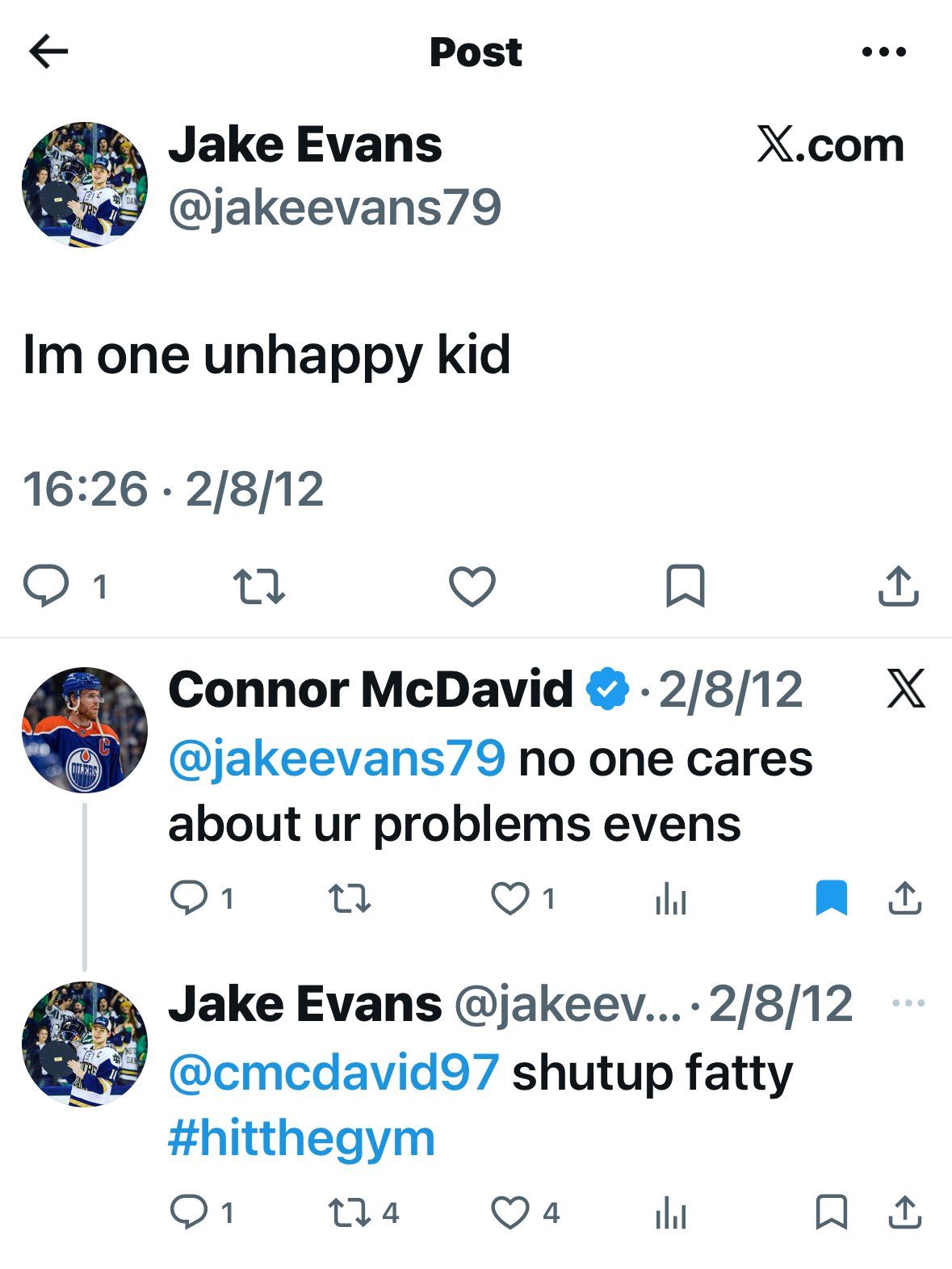The image size is (952, 1269).
Task: Bookmark the main Jake Evans post
Action: coord(685,586)
